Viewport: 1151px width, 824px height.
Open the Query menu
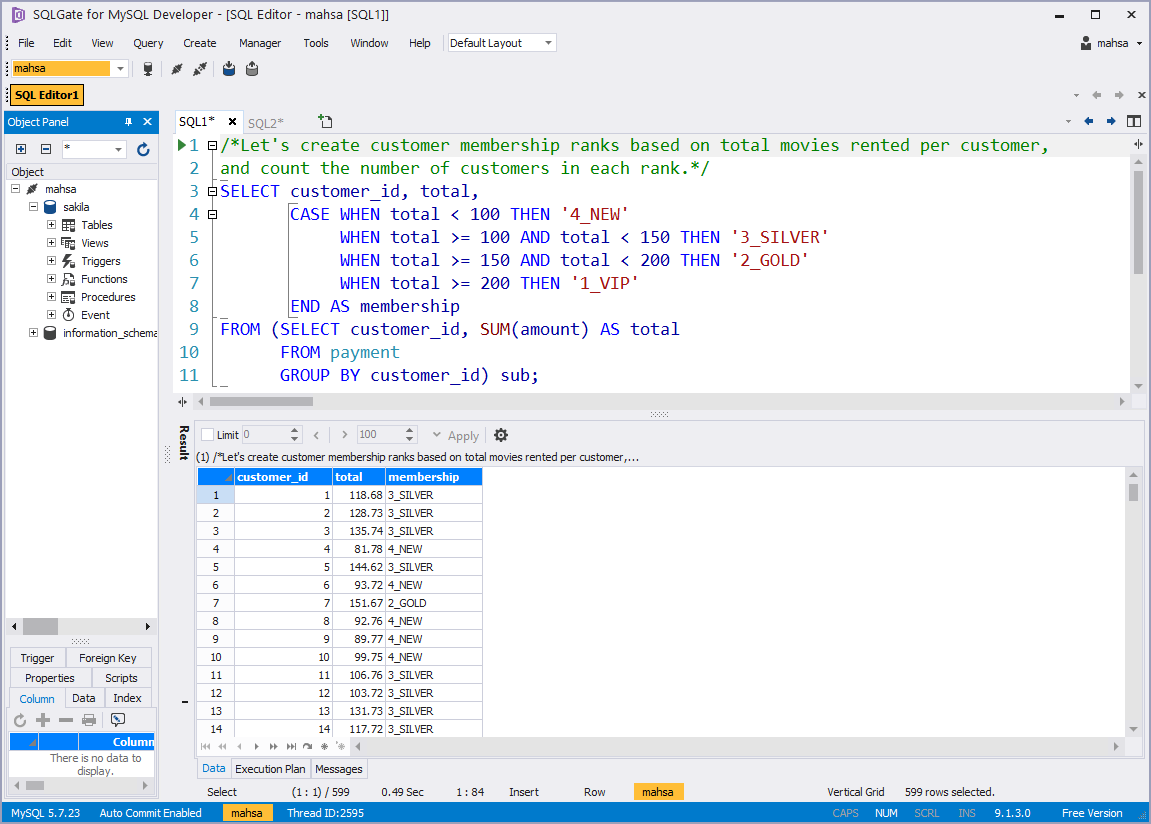(x=147, y=43)
